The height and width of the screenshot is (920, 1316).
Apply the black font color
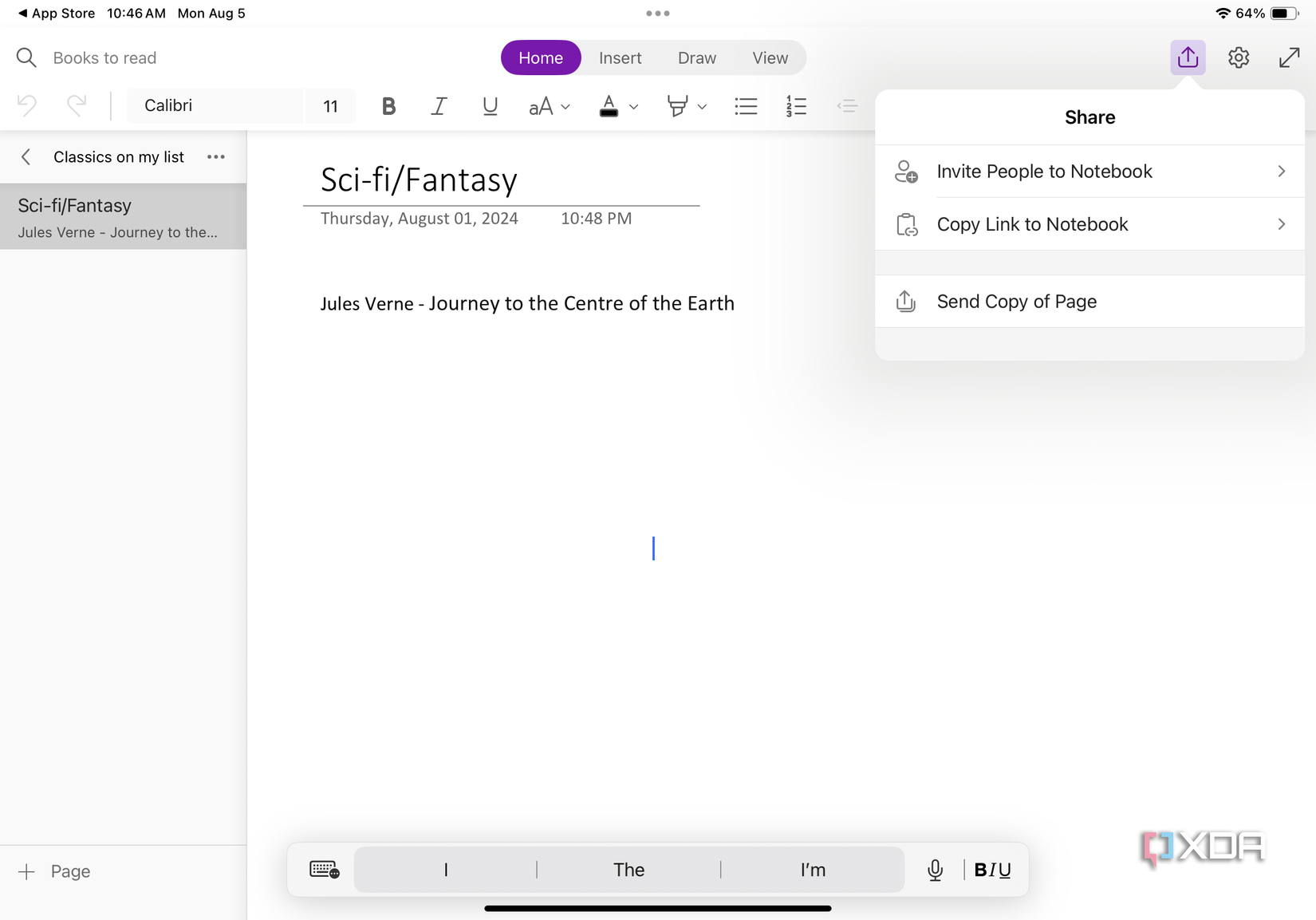point(609,106)
